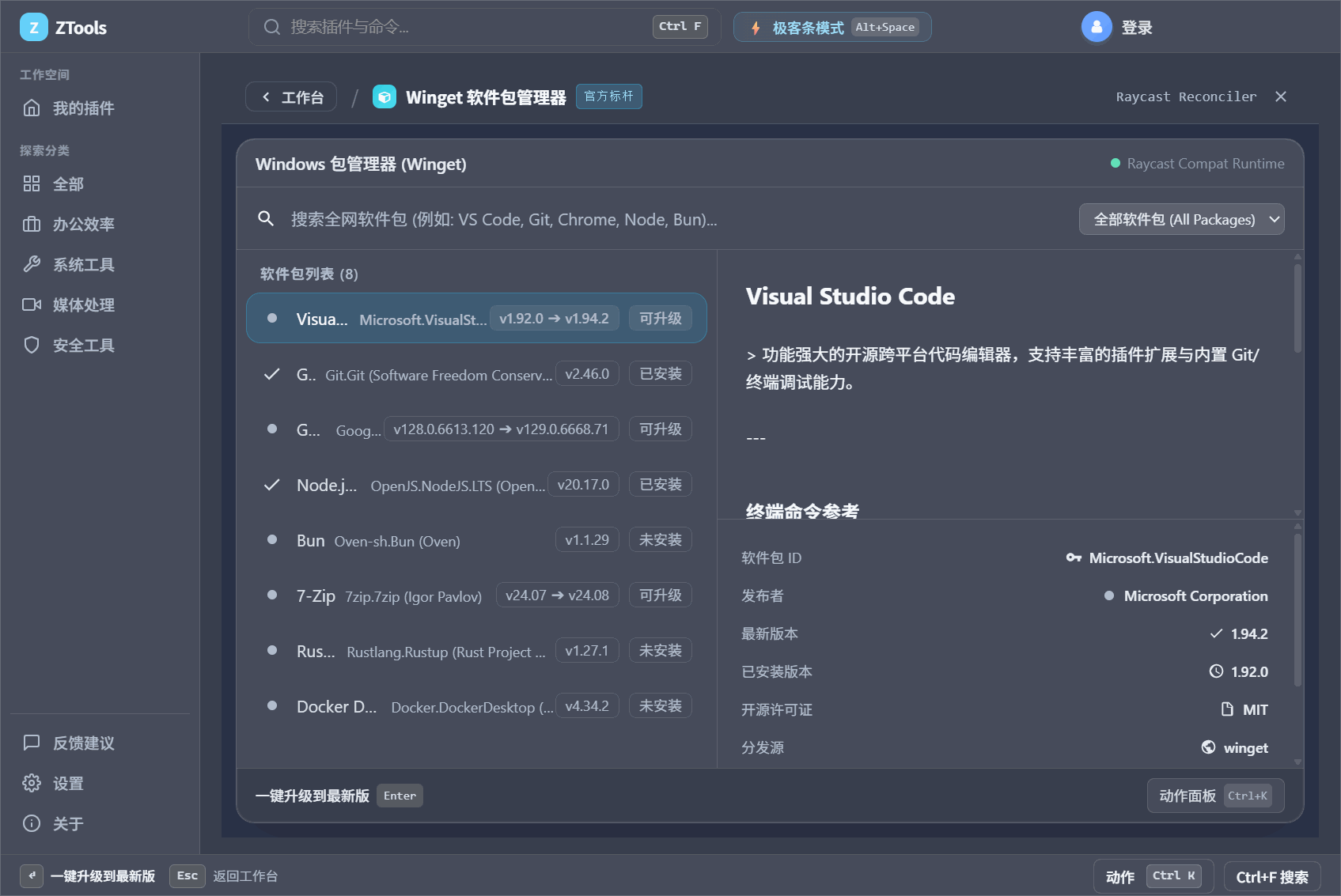
Task: Select 7-Zip package row
Action: click(476, 595)
